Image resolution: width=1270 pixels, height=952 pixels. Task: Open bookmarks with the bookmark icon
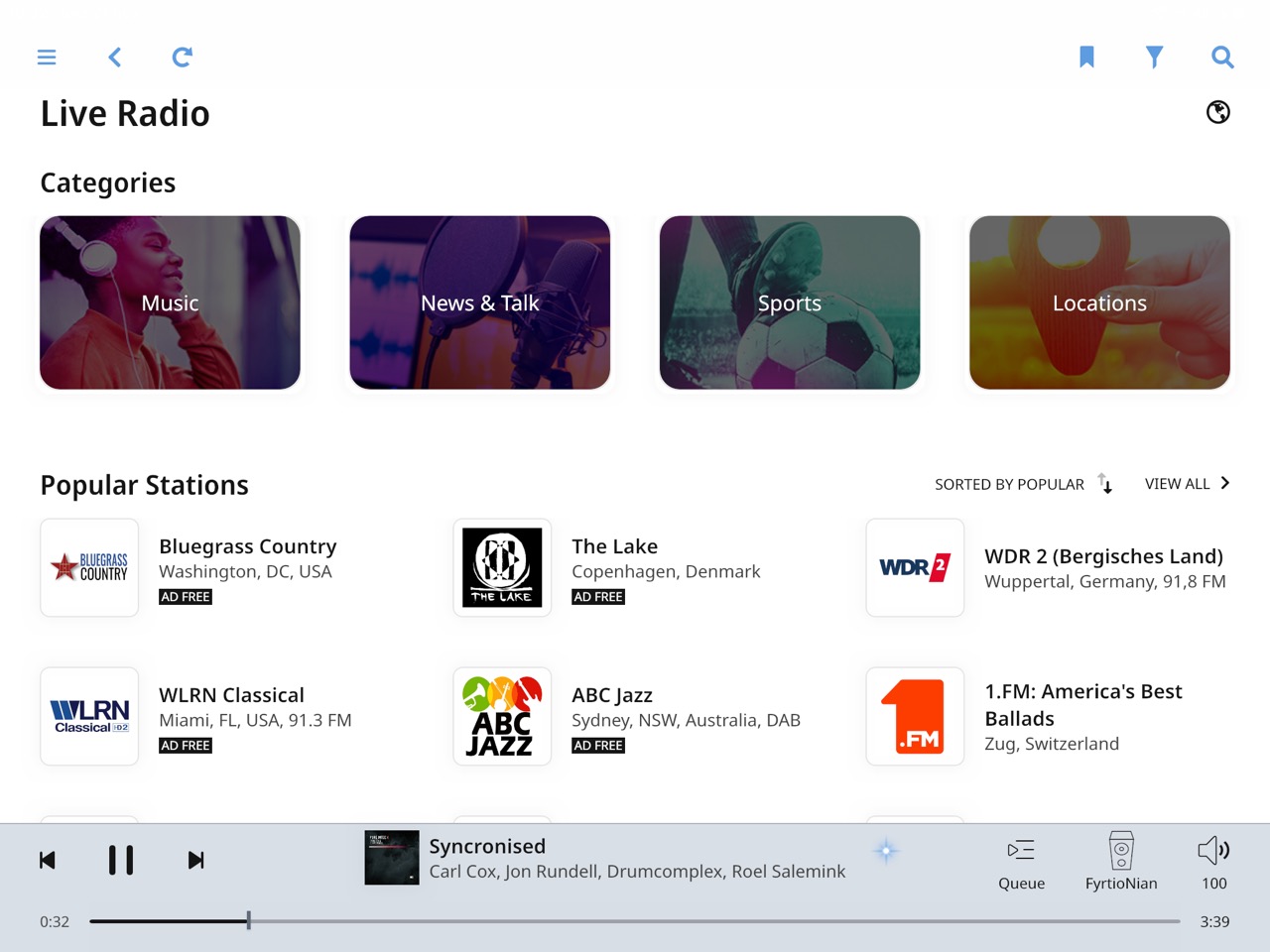(x=1086, y=58)
